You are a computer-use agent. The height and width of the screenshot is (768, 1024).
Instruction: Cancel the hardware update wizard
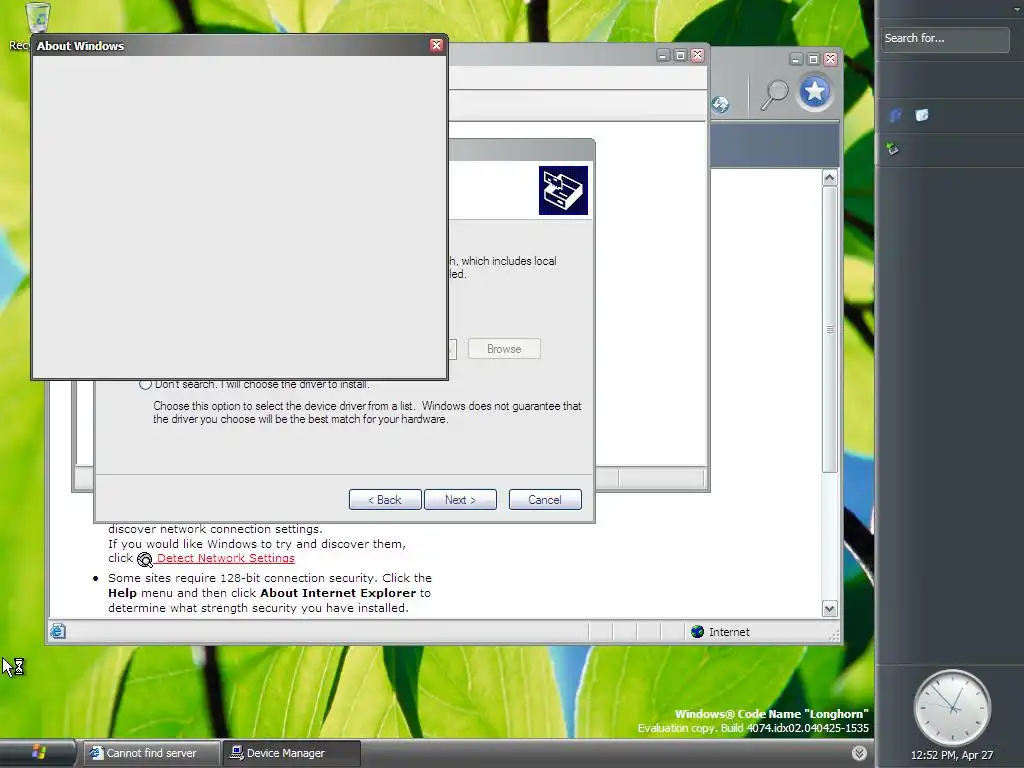click(545, 500)
